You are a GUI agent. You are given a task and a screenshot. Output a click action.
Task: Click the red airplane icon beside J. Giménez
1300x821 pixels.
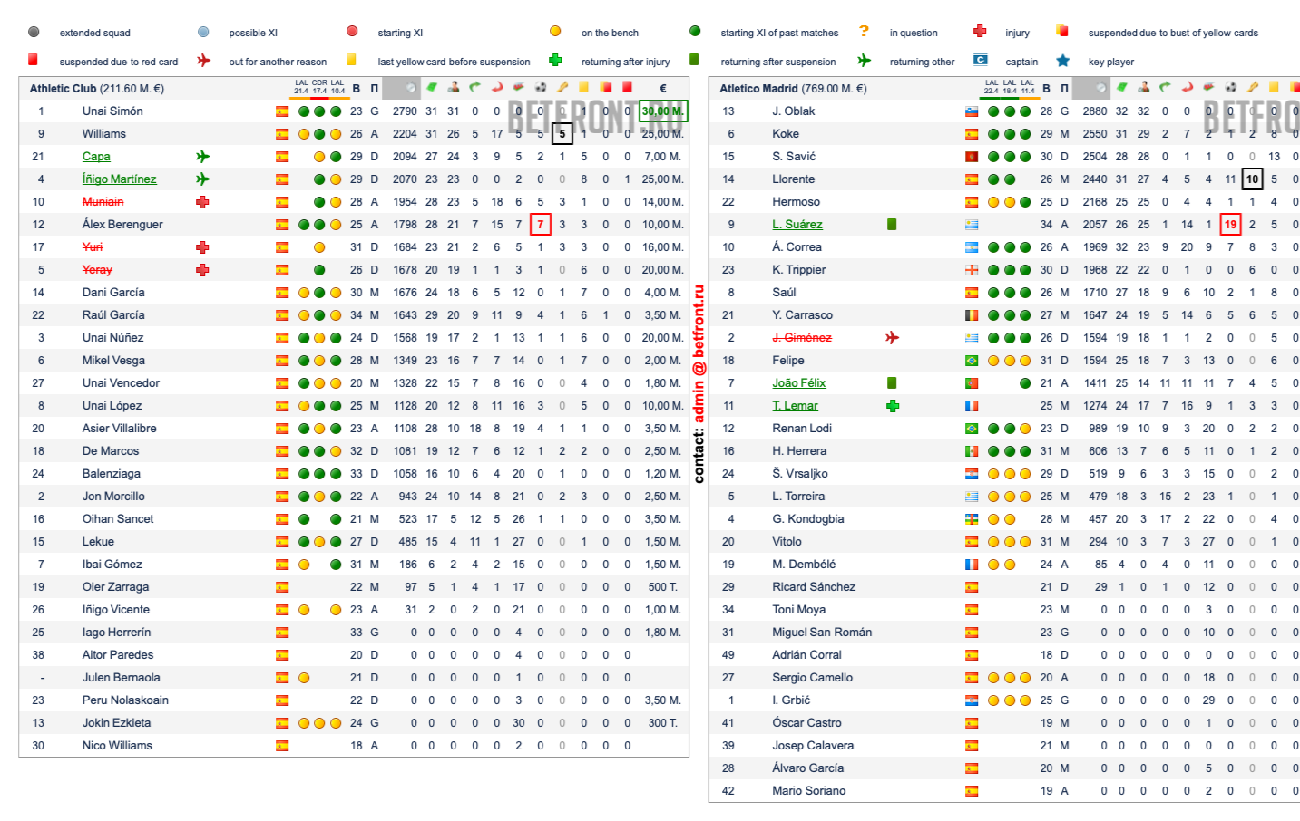(892, 338)
